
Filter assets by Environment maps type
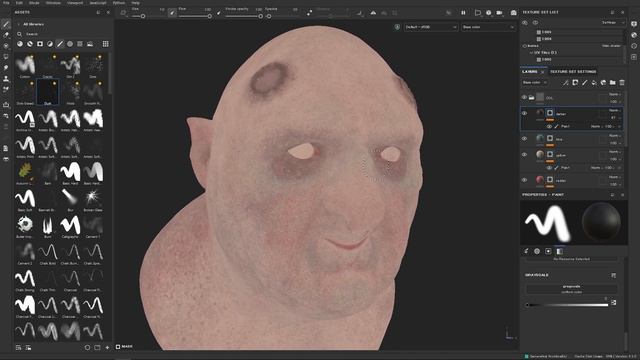coord(90,44)
